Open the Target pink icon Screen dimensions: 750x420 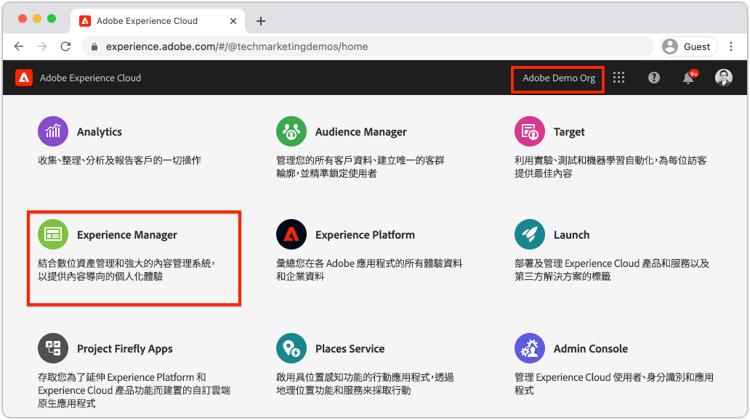point(529,132)
